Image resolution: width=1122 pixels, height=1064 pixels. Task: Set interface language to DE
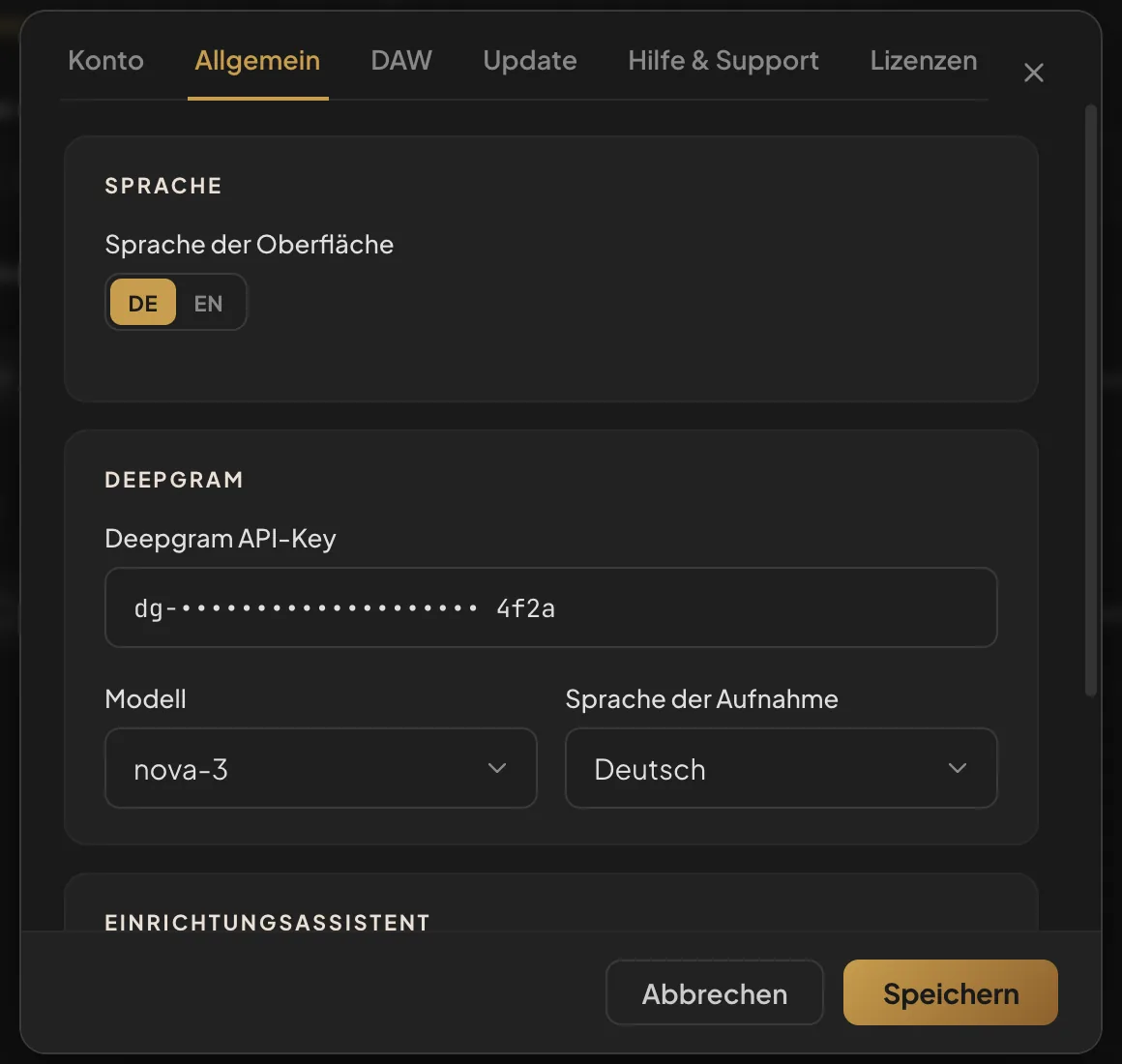point(143,303)
